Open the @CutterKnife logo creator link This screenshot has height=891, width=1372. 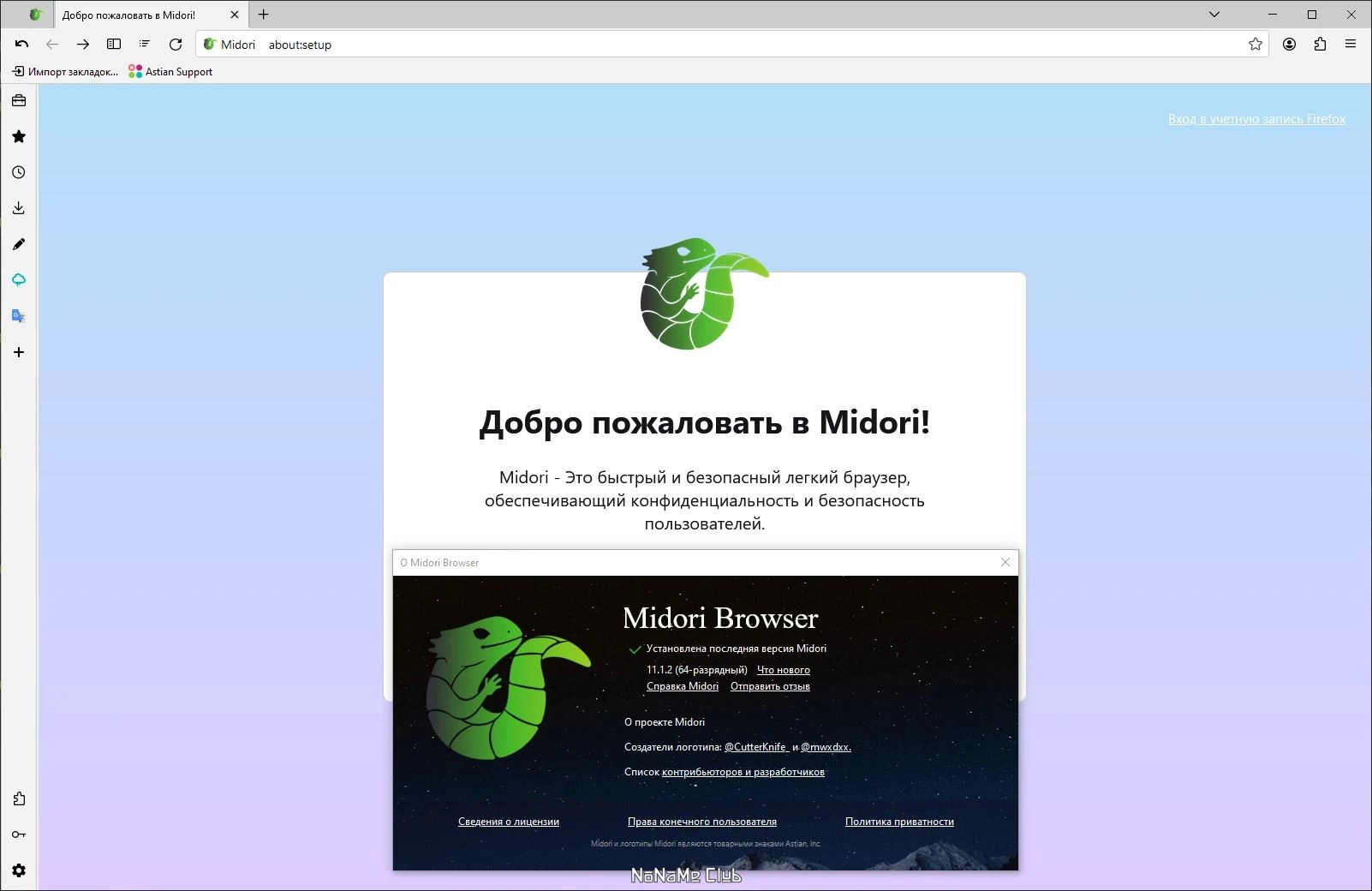coord(755,747)
